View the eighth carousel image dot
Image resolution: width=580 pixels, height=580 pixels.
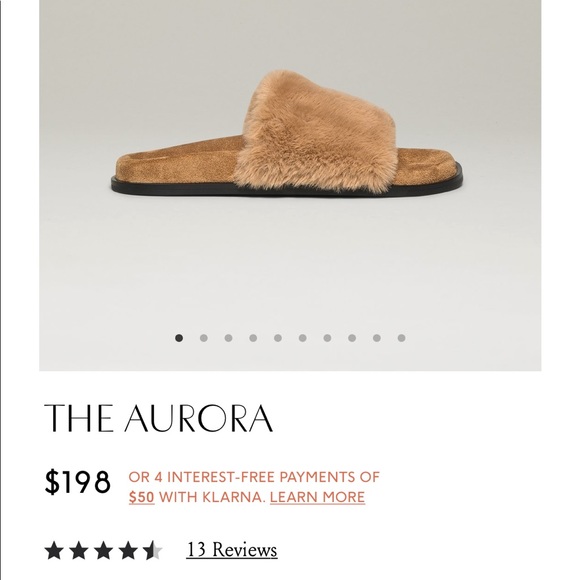pos(352,338)
